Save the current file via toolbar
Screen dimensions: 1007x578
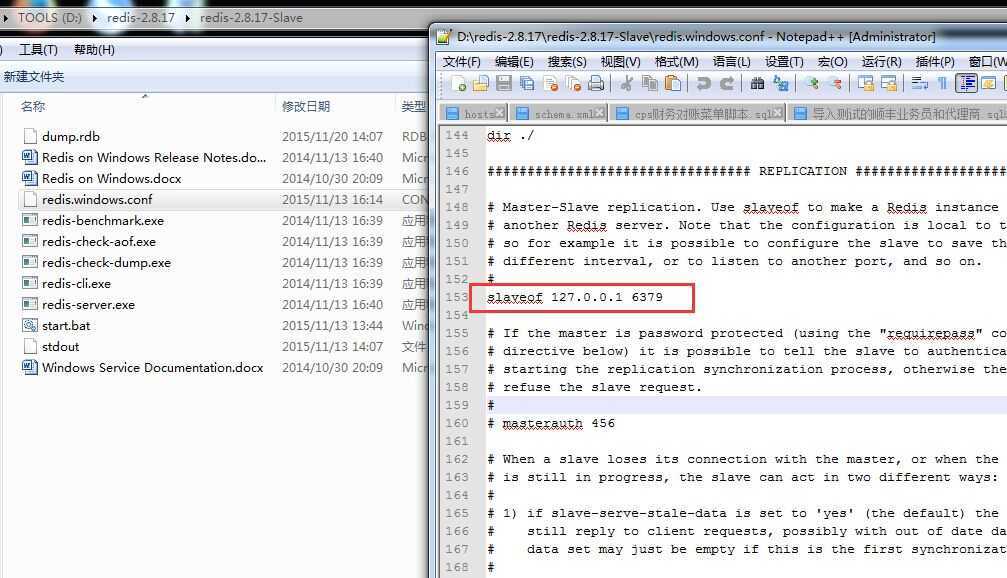click(504, 83)
